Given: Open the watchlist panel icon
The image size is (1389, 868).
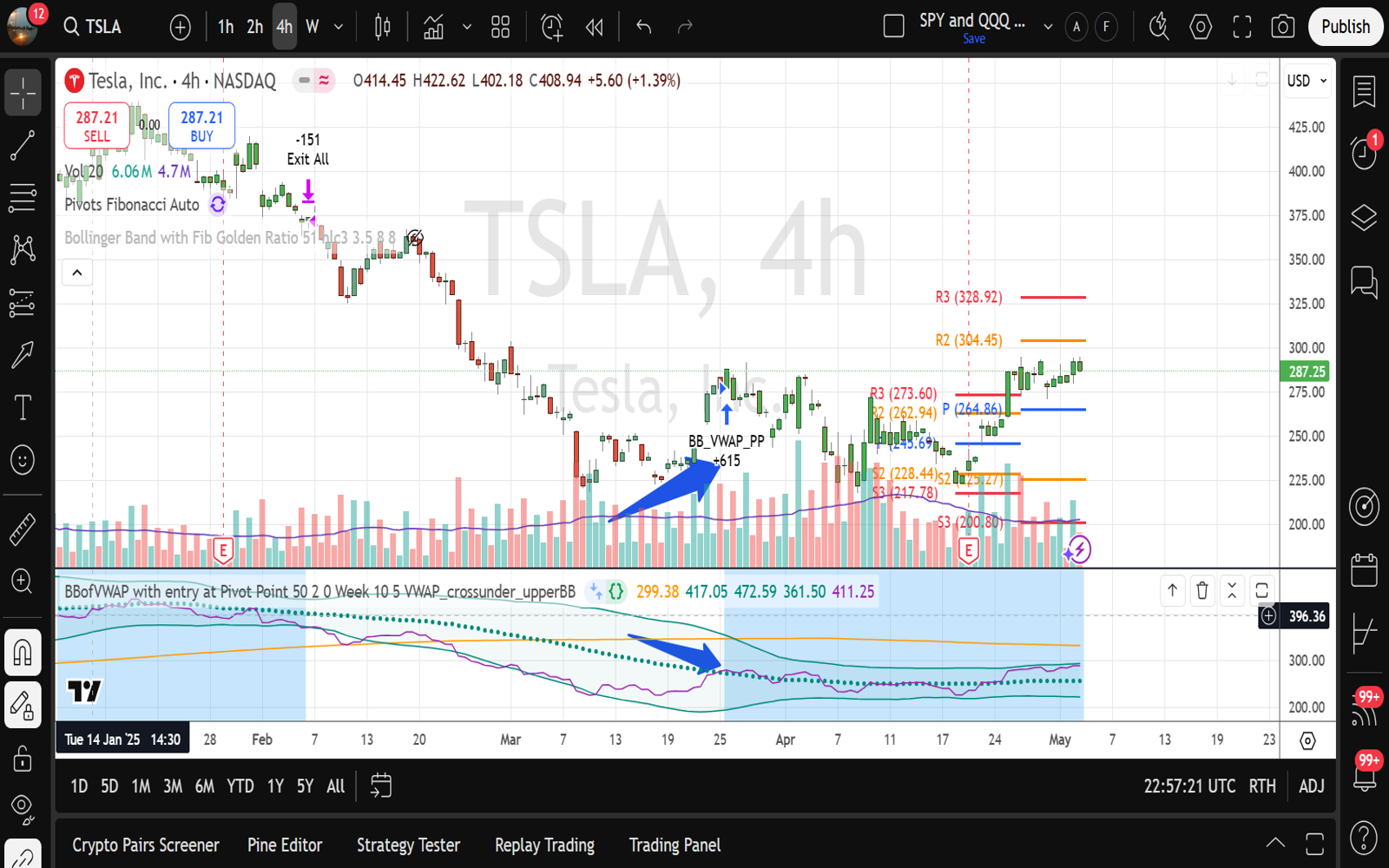Looking at the screenshot, I should click(1364, 90).
